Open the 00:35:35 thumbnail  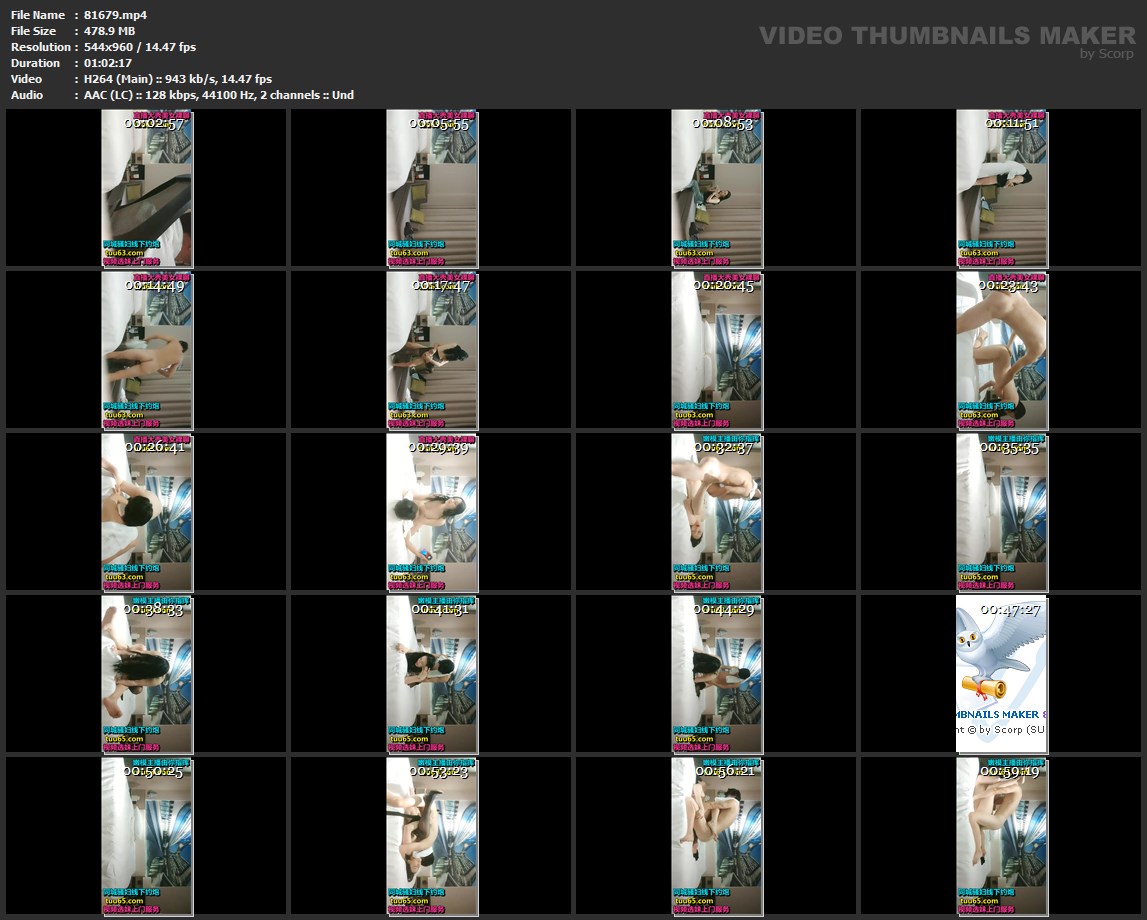tap(1001, 512)
